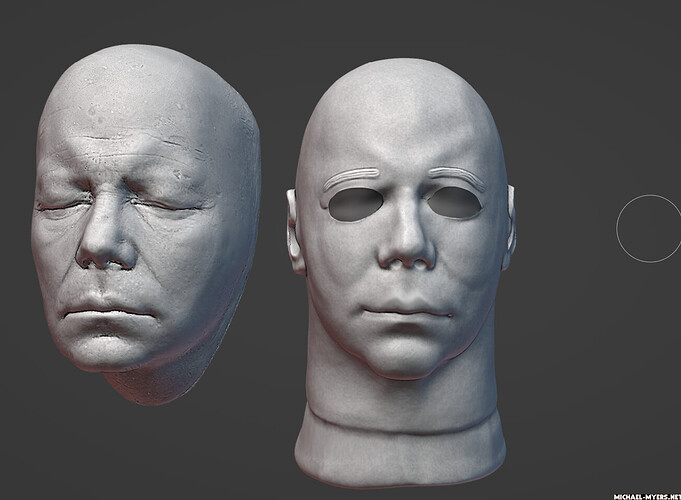
Task: Click the lips of the mask model
Action: (406, 312)
